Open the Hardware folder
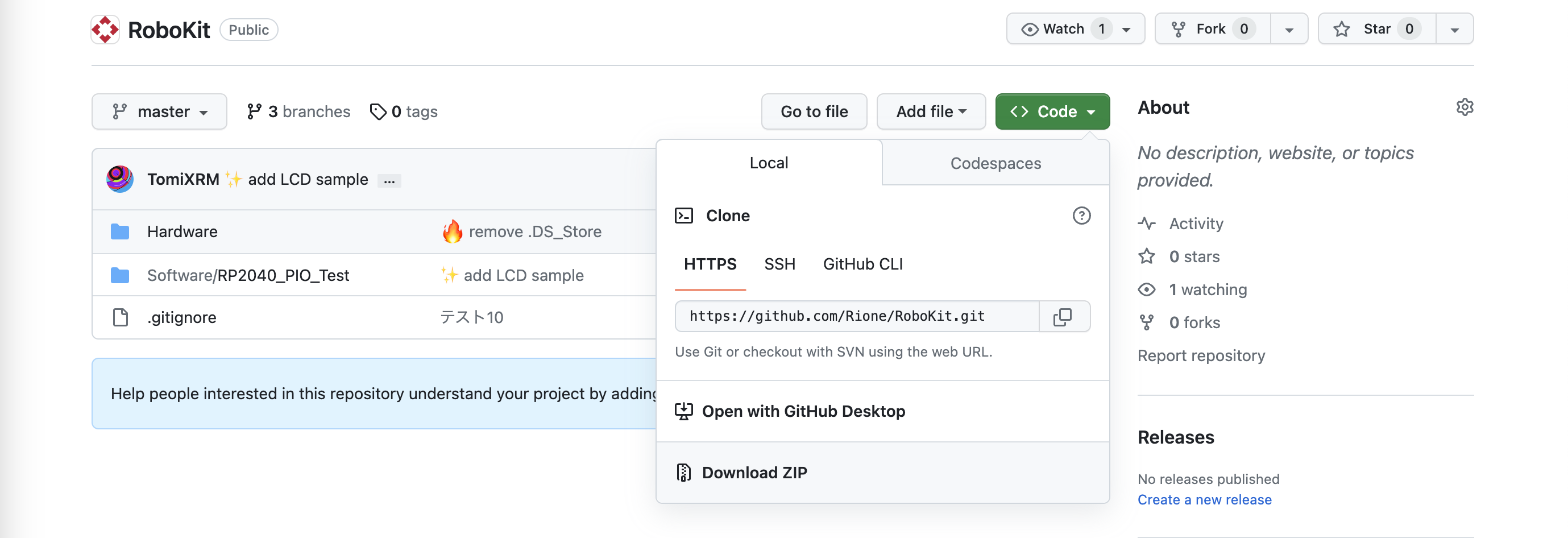The width and height of the screenshot is (1568, 538). pos(182,231)
